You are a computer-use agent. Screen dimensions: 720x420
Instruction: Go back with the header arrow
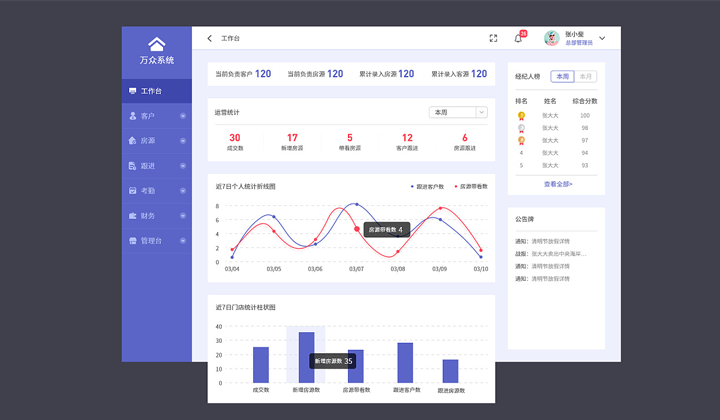[209, 38]
